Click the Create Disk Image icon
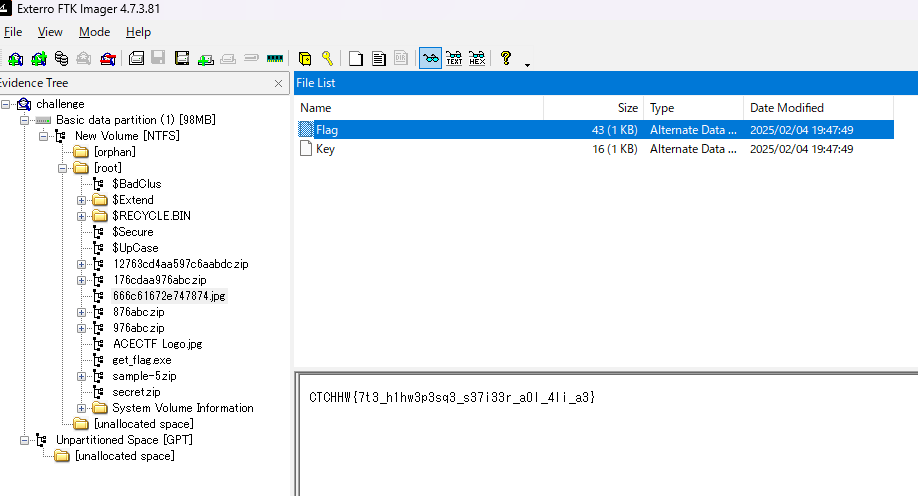This screenshot has height=496, width=918. (136, 58)
